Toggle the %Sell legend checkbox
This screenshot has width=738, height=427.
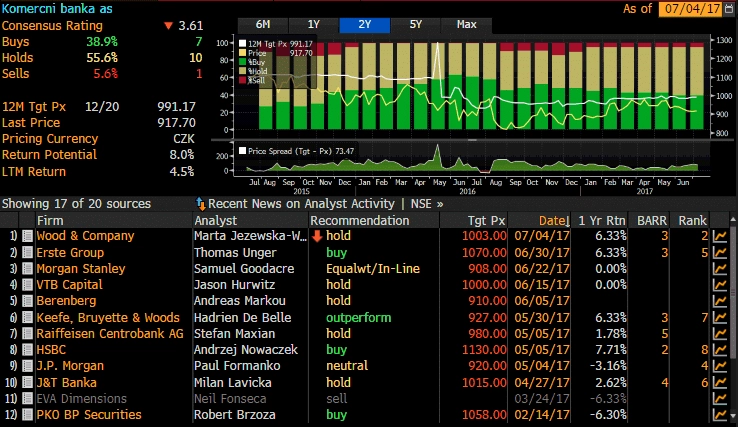(x=242, y=80)
